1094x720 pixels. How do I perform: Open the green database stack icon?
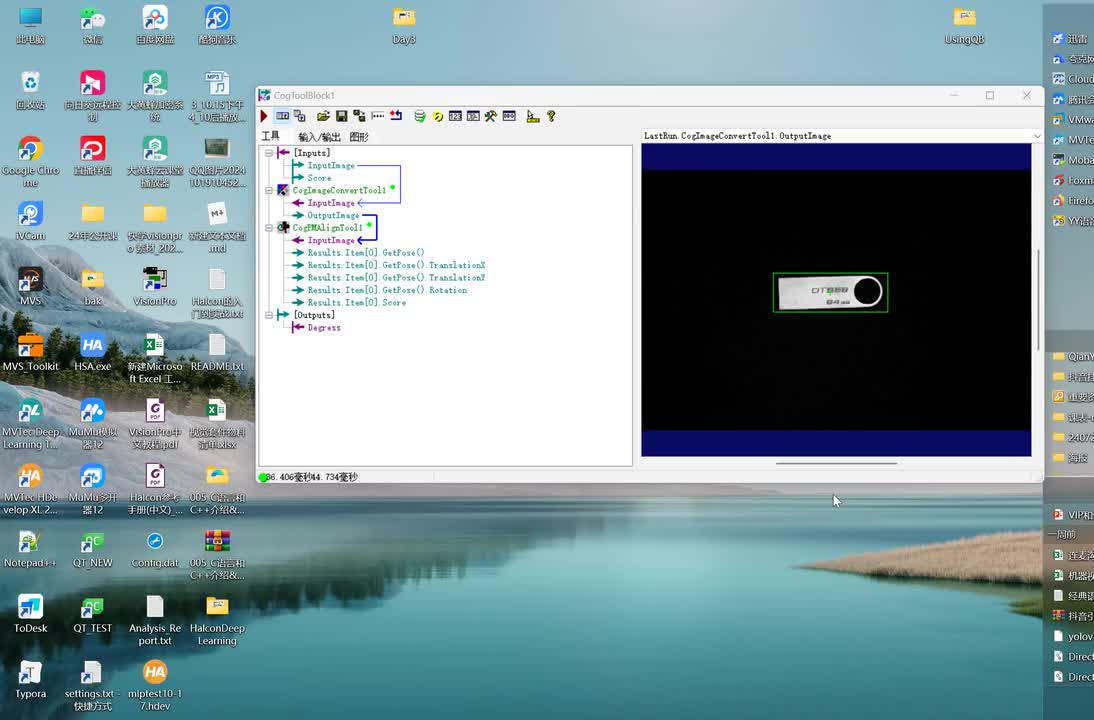point(419,117)
